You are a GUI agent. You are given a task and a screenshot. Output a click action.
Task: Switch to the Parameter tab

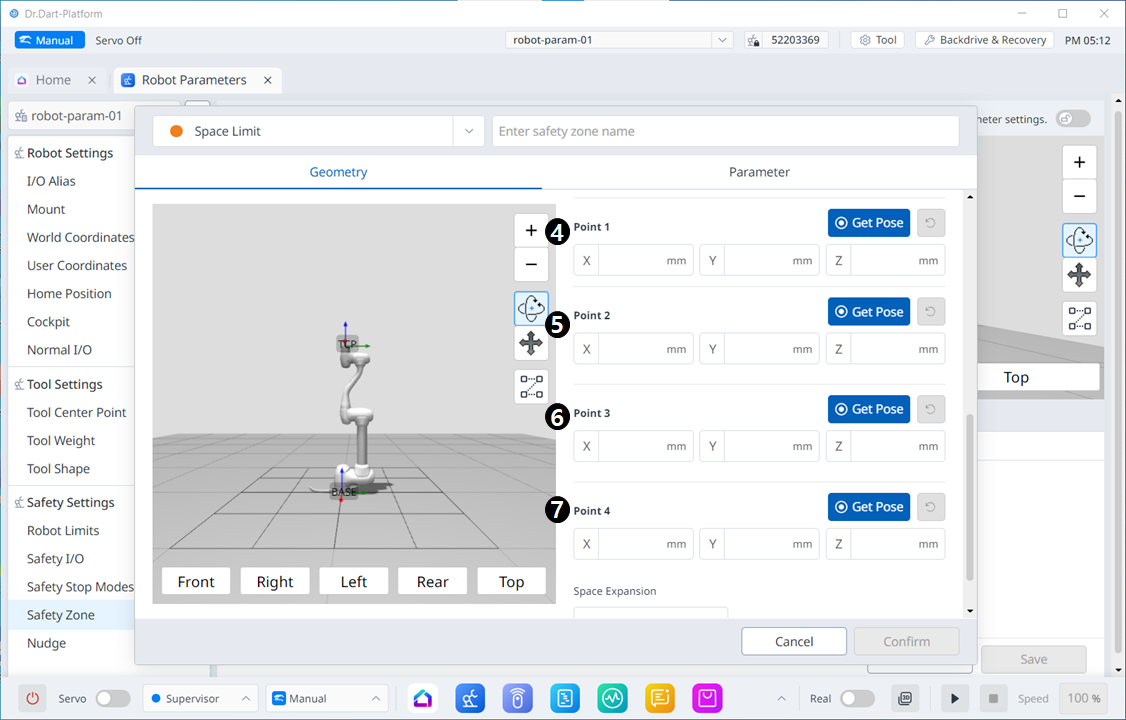pyautogui.click(x=759, y=172)
